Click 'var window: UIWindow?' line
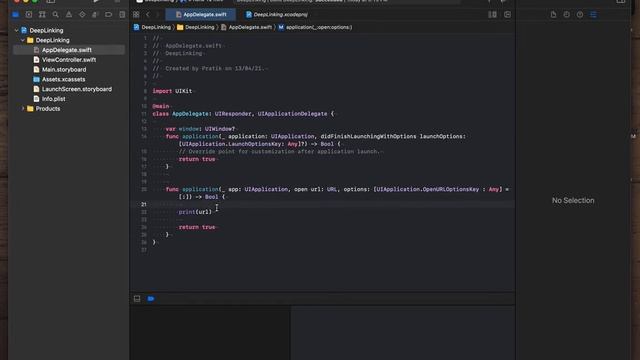The image size is (640, 360). 200,129
